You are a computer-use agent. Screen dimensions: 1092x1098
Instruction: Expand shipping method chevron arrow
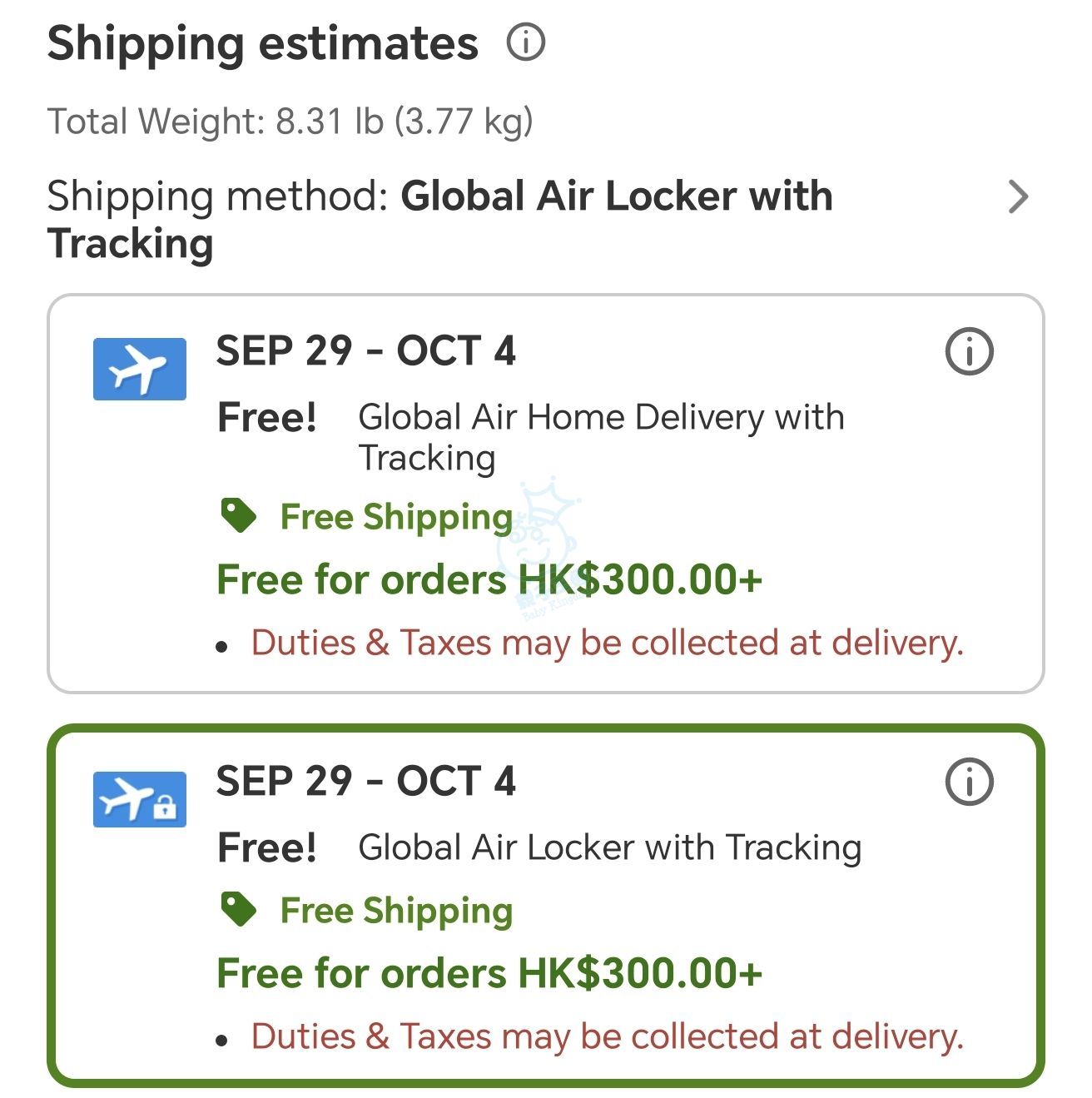tap(1018, 196)
